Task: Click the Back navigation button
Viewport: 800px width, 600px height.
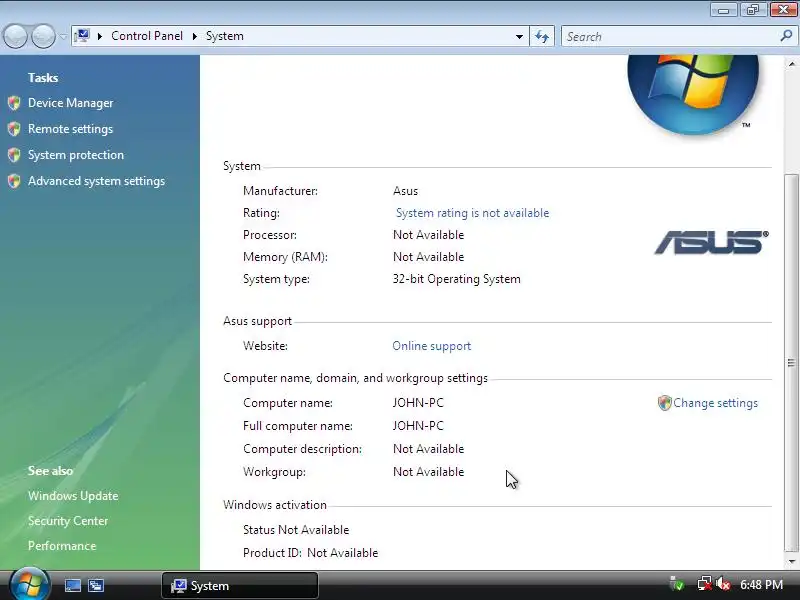Action: tap(15, 36)
